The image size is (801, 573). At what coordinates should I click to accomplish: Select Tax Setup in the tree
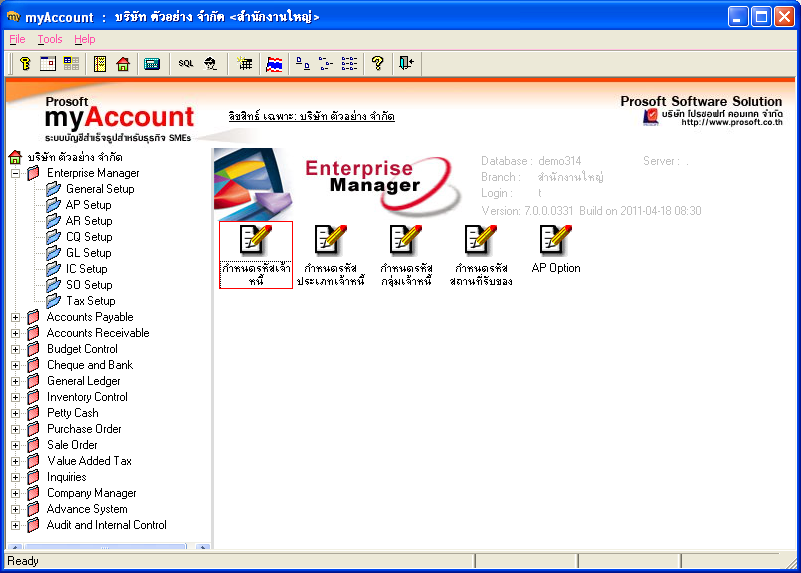[90, 301]
